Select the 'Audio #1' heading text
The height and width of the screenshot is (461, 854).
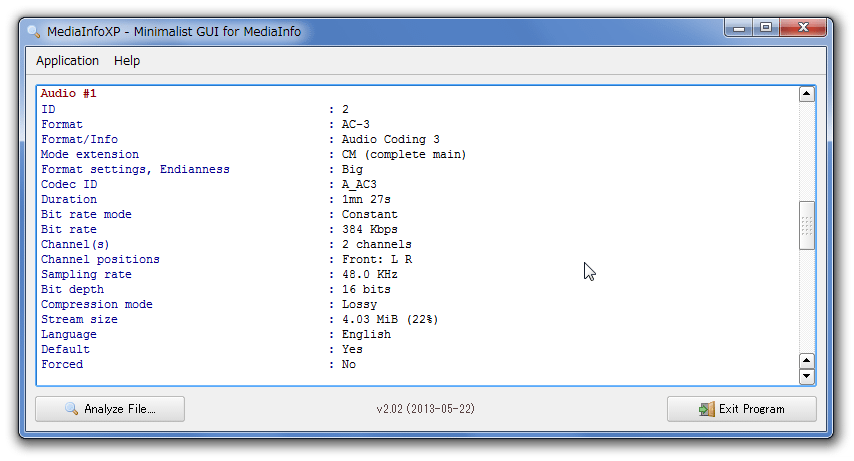(x=69, y=93)
